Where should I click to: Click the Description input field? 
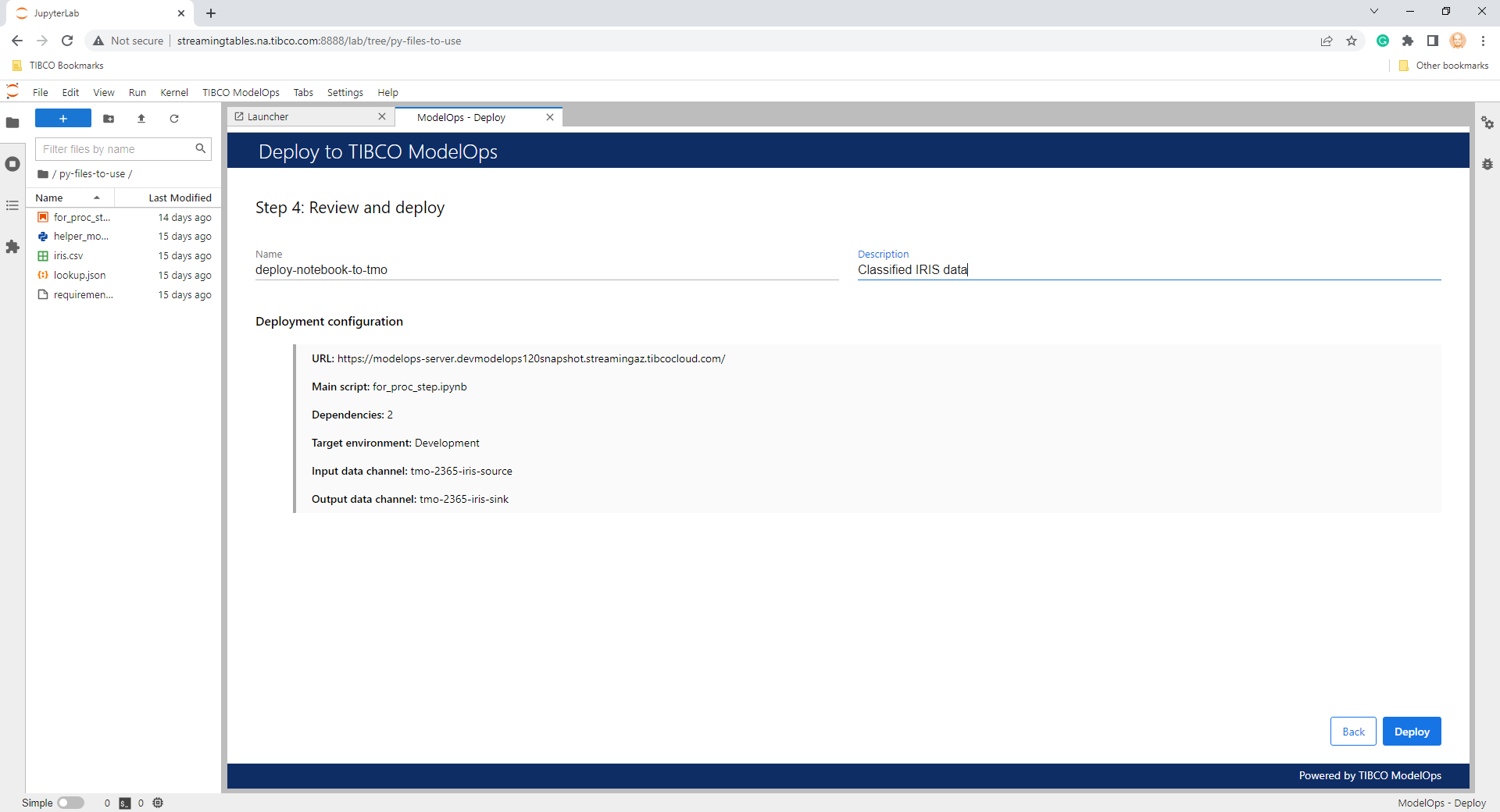point(1149,270)
